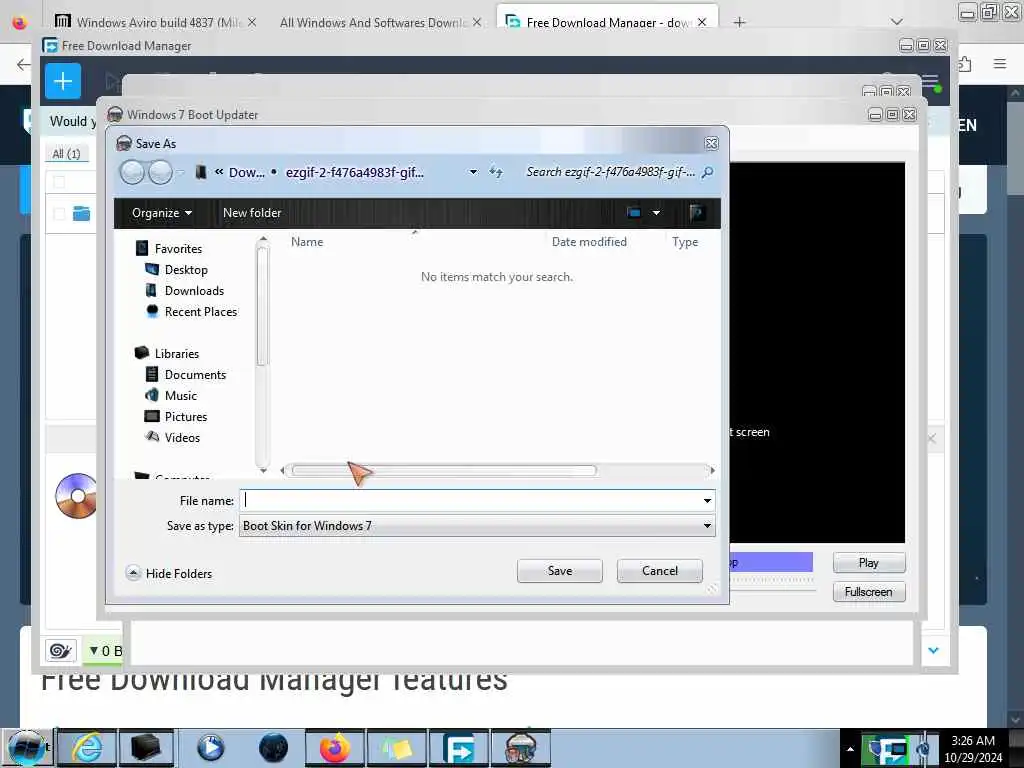Click the Back navigation button in Save As
This screenshot has height=768, width=1024.
132,172
